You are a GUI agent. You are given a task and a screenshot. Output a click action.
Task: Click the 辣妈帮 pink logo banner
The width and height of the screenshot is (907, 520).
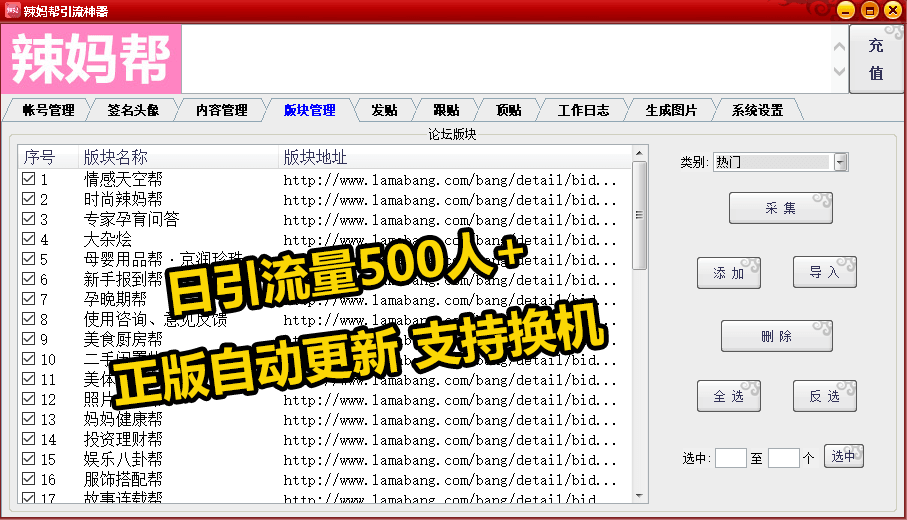[91, 59]
